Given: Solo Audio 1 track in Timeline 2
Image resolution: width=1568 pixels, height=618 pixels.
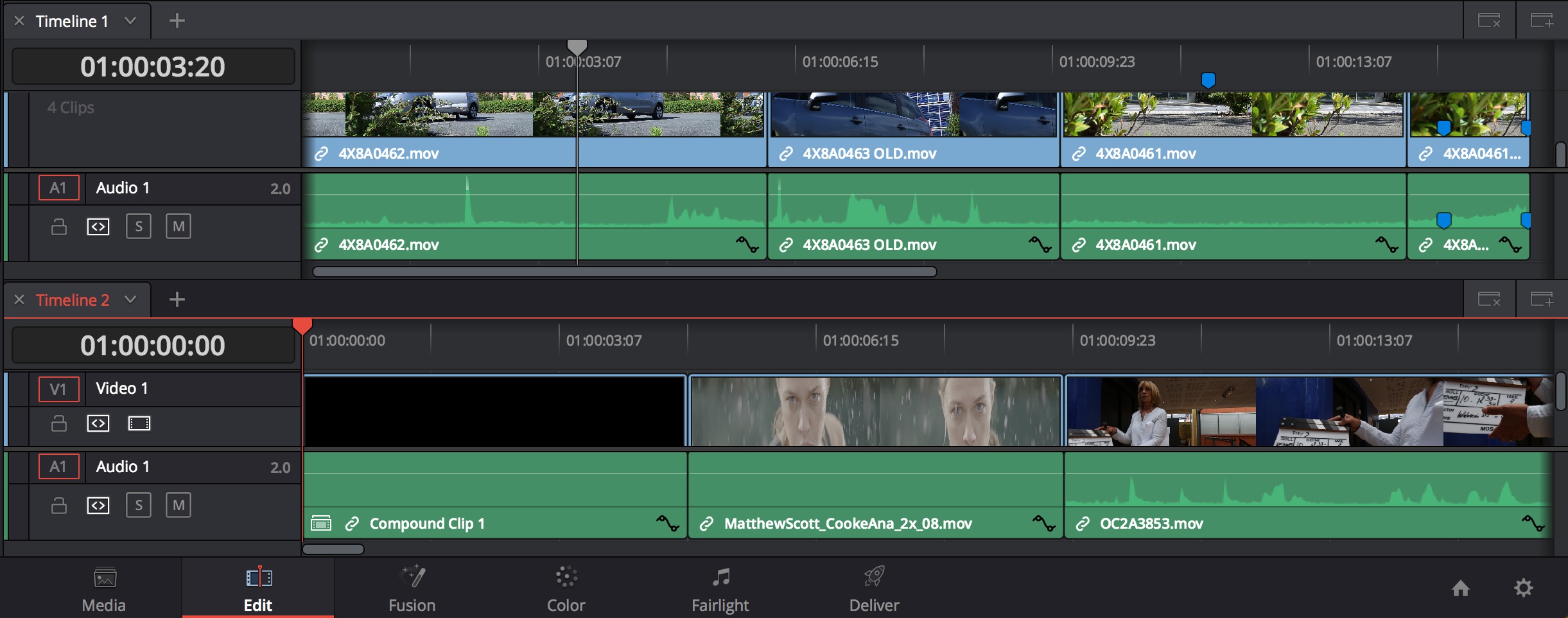Looking at the screenshot, I should [x=138, y=505].
